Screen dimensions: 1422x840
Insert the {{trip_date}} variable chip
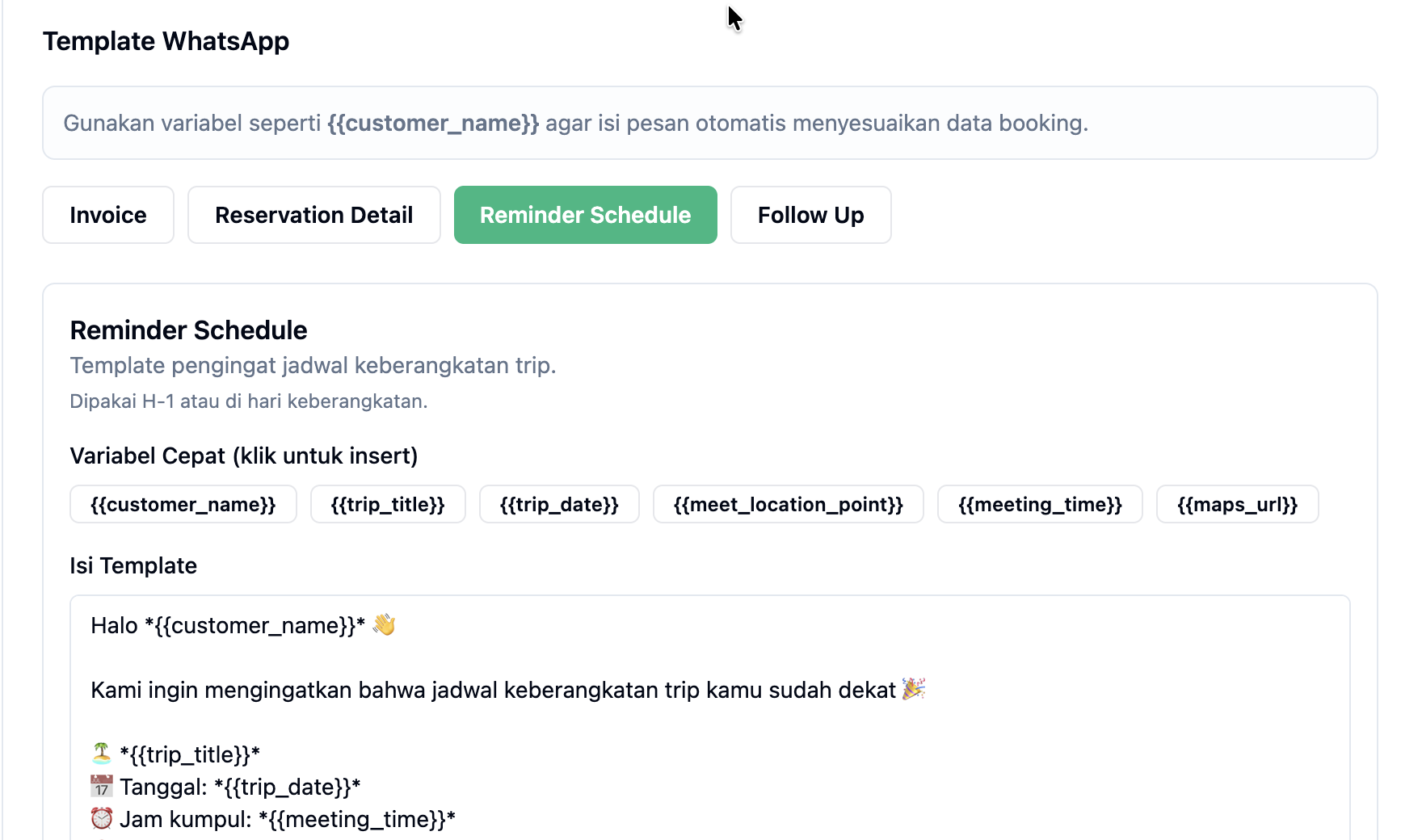[x=559, y=504]
